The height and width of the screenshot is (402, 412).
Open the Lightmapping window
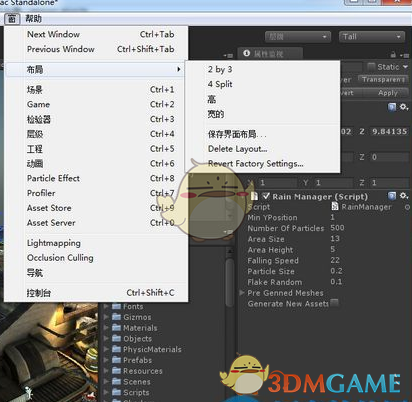[x=97, y=243]
